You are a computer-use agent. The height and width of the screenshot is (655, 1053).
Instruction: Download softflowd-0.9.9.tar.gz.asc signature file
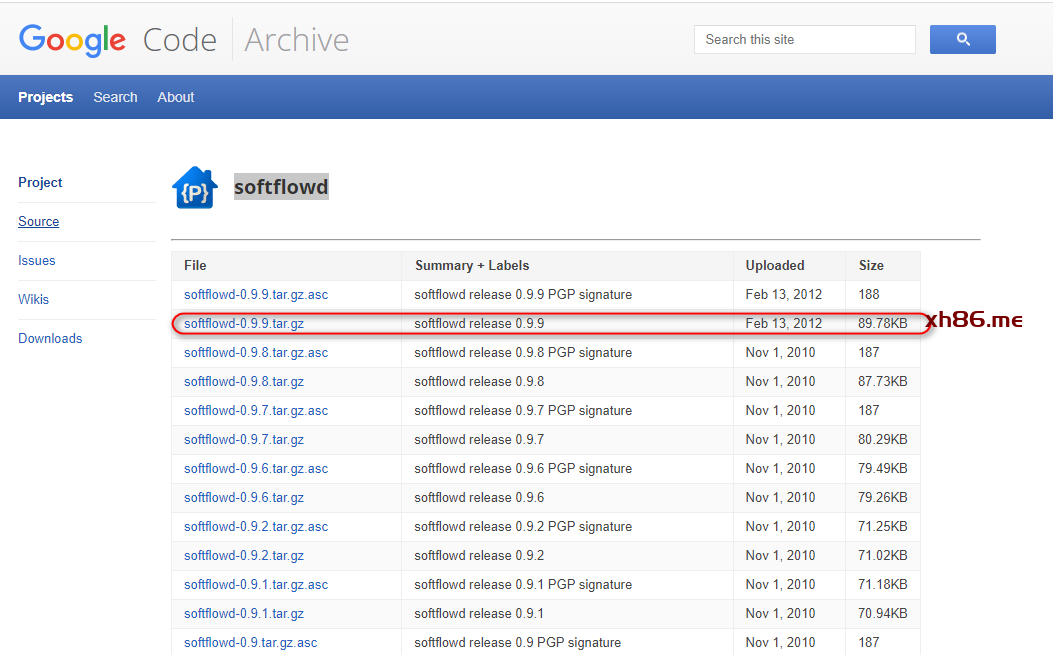(x=256, y=295)
